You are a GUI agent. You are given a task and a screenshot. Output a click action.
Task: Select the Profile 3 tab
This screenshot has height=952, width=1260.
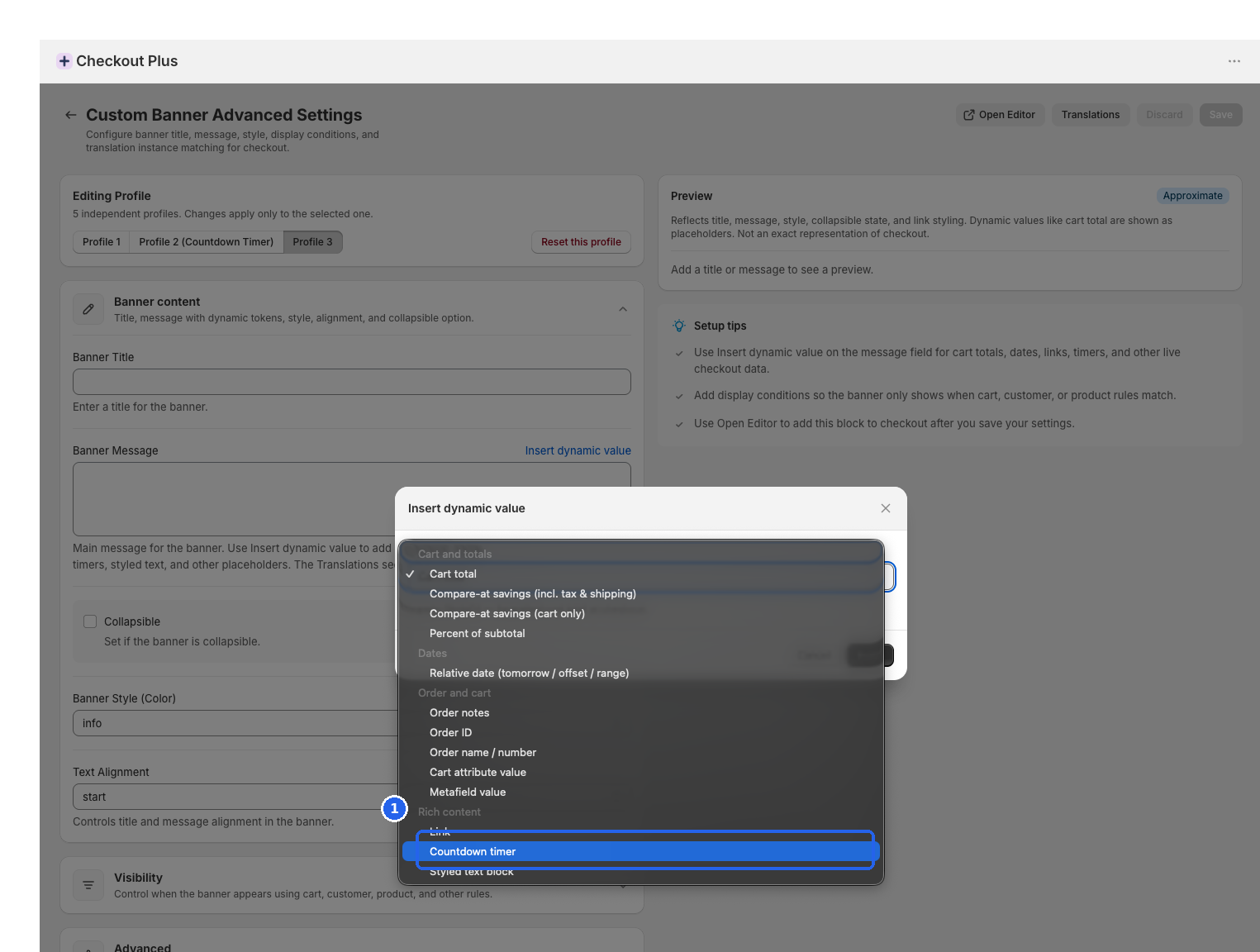[x=313, y=242]
